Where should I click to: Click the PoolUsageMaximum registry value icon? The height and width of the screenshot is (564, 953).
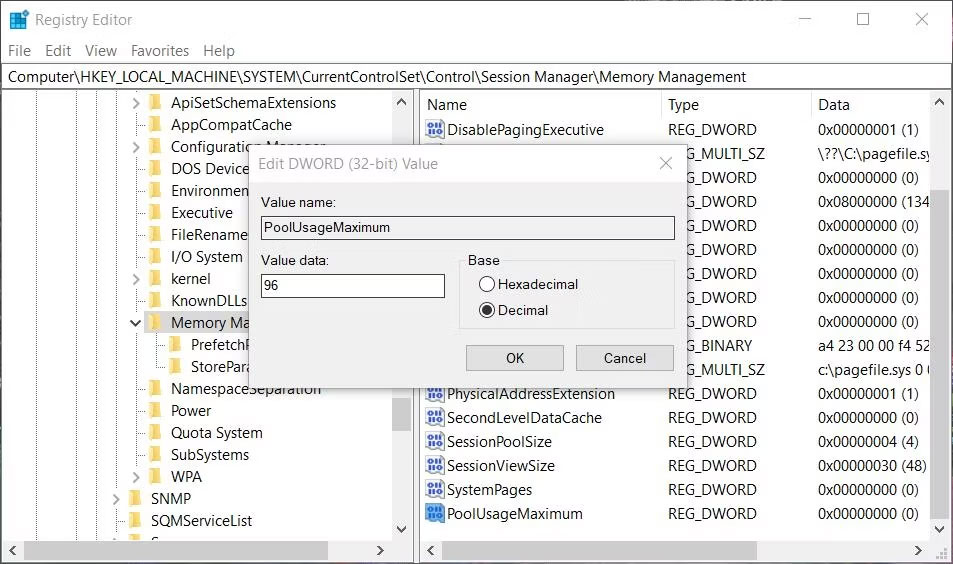click(x=434, y=514)
